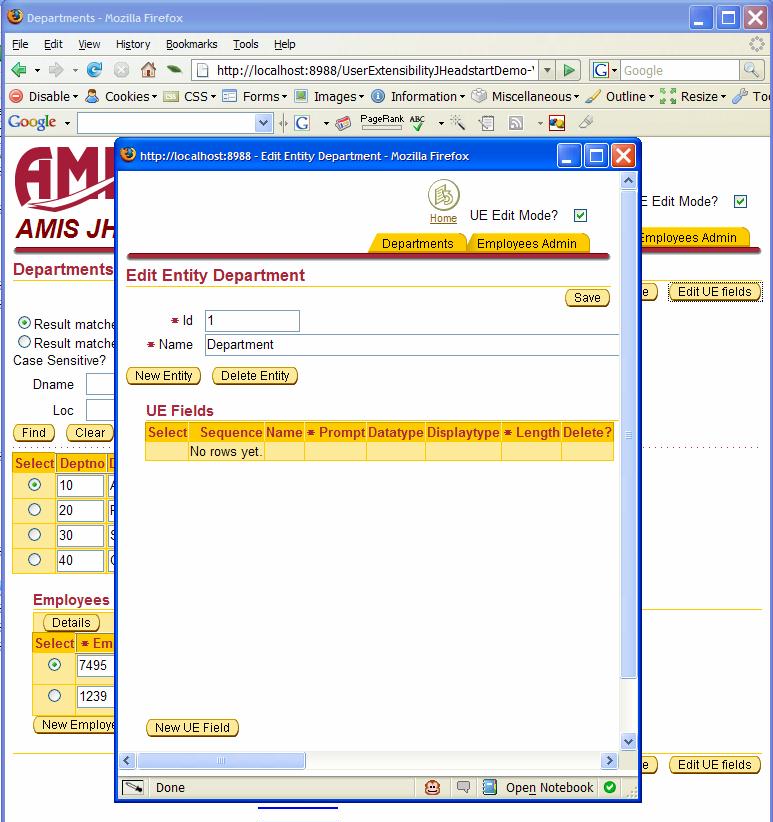
Task: Click the top Edit UE fields button in Departments window
Action: (714, 292)
